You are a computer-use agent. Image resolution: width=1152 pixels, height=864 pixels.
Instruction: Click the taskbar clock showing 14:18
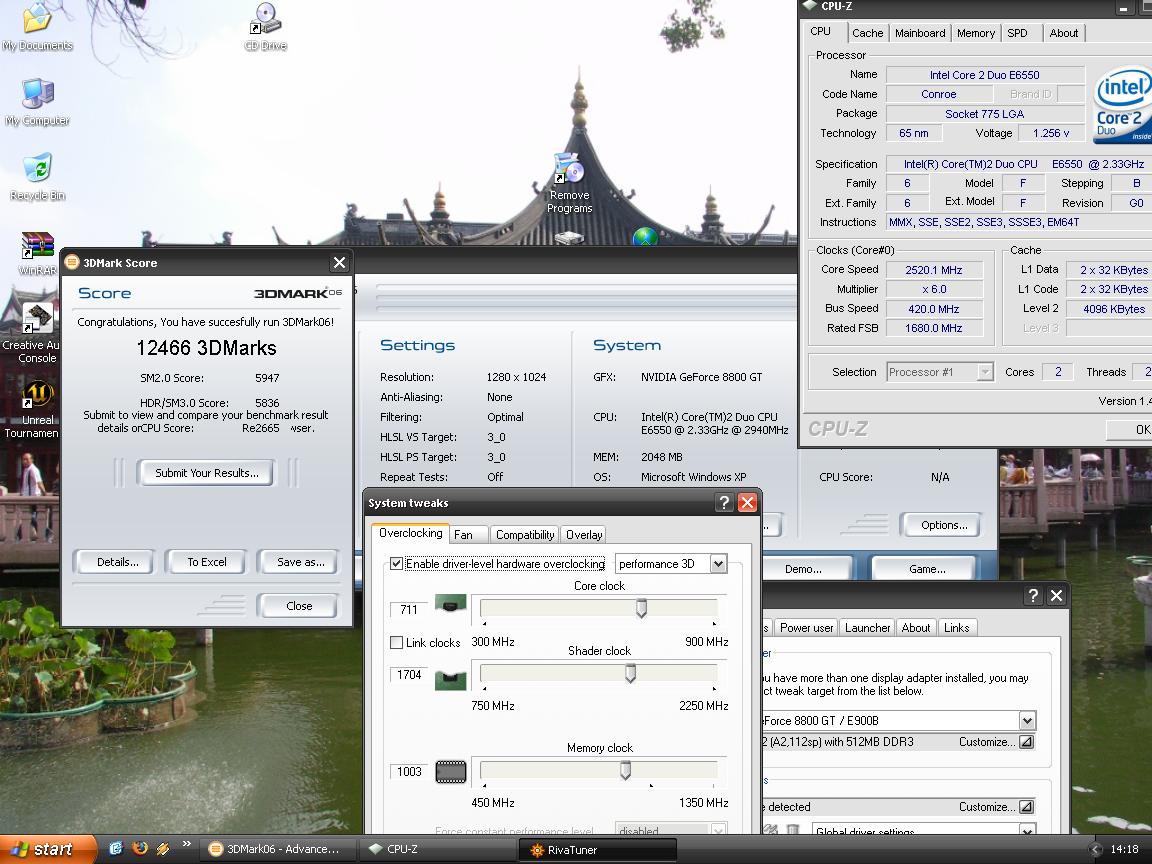[x=1124, y=849]
